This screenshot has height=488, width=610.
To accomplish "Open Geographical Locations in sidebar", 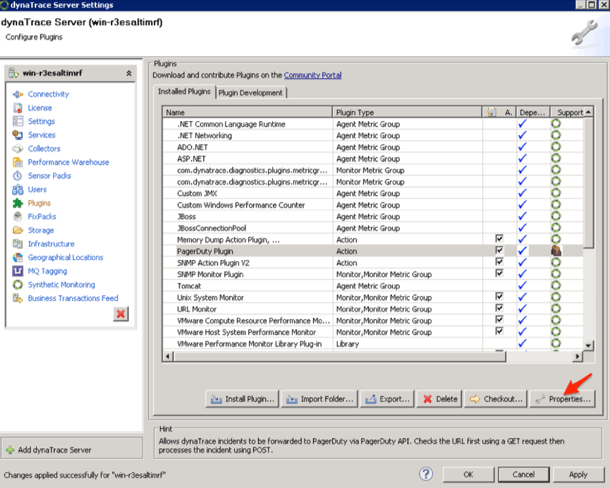I will [x=65, y=257].
